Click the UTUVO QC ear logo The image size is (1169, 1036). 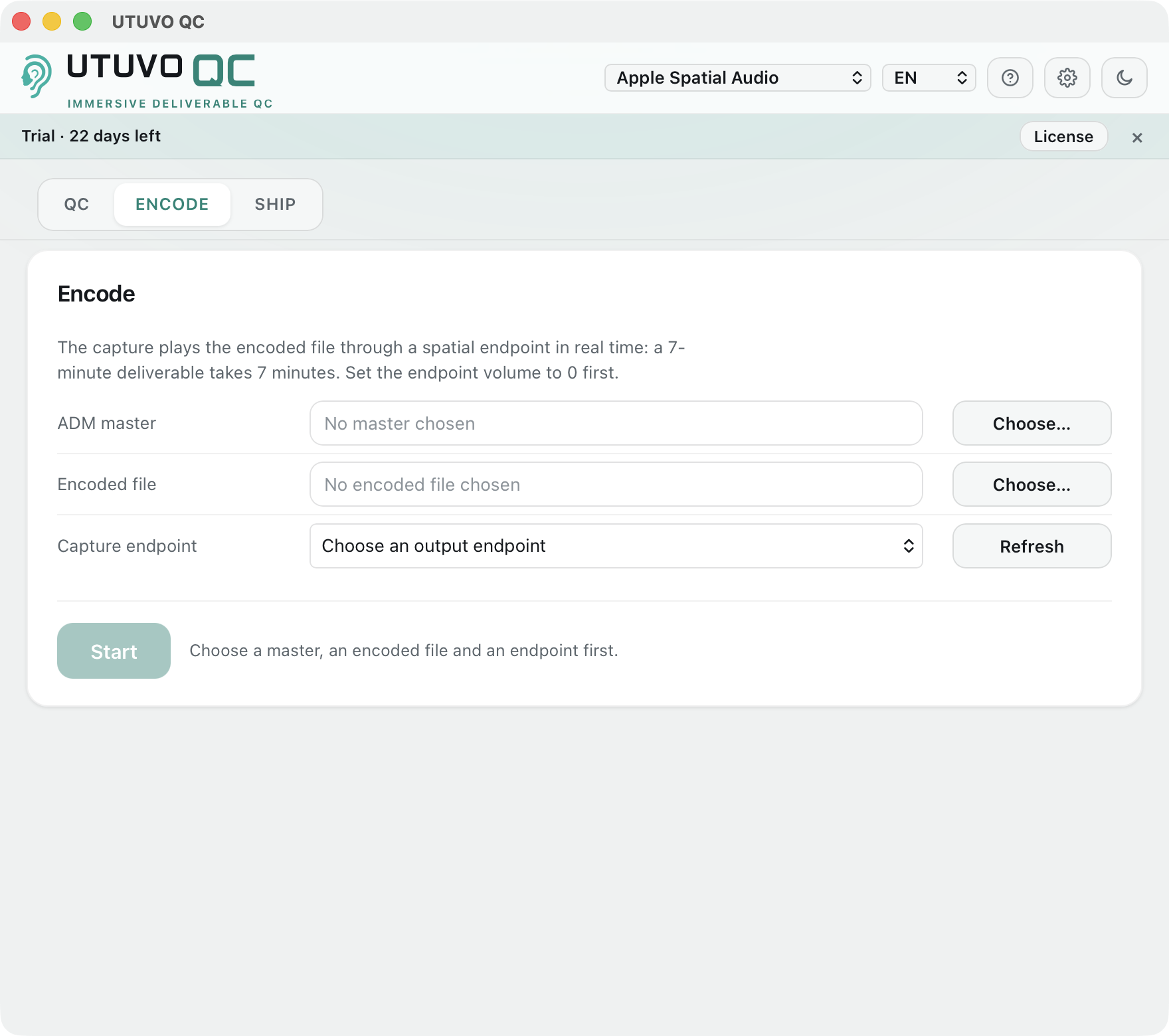36,76
